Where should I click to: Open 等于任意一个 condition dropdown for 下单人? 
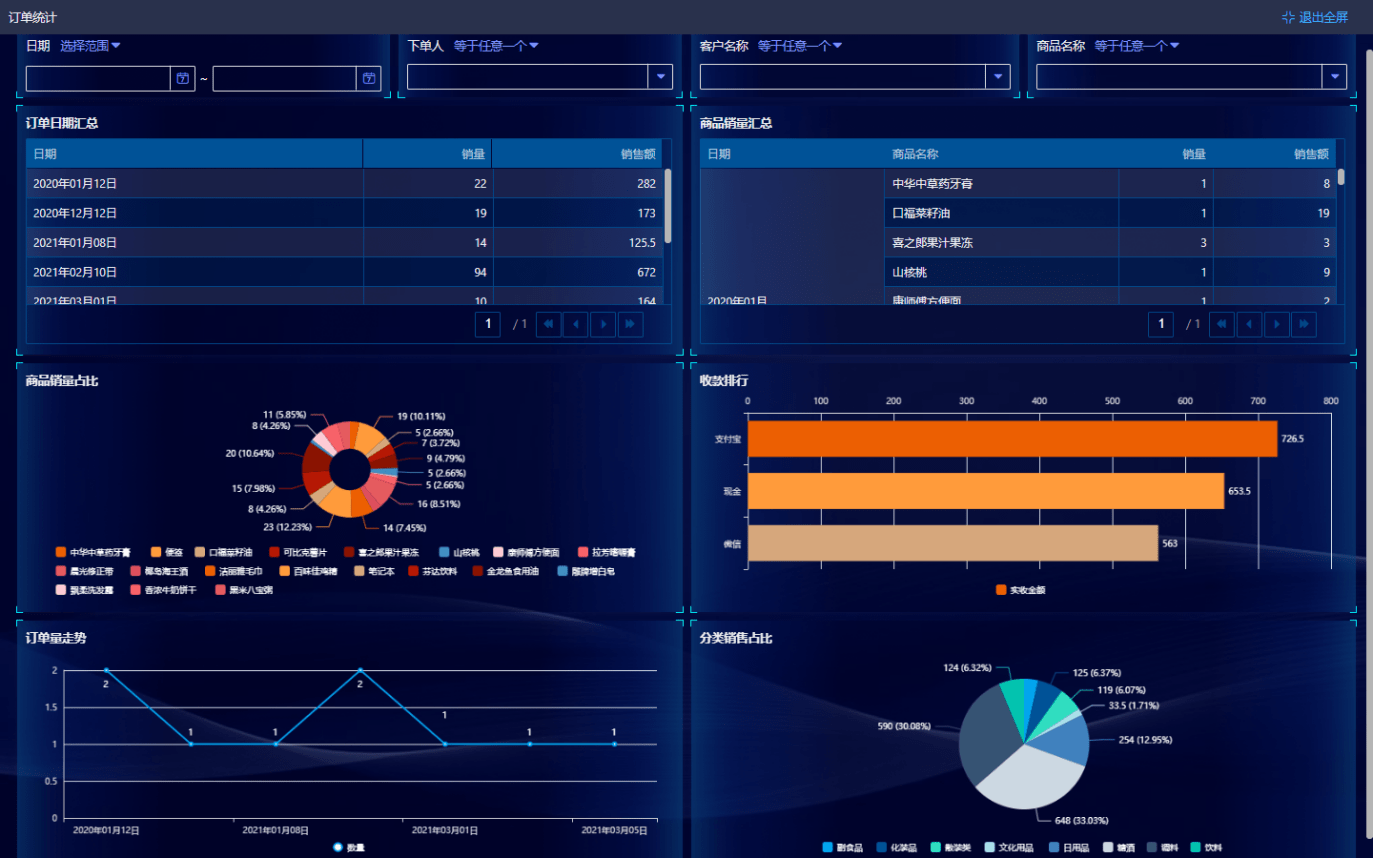click(496, 46)
